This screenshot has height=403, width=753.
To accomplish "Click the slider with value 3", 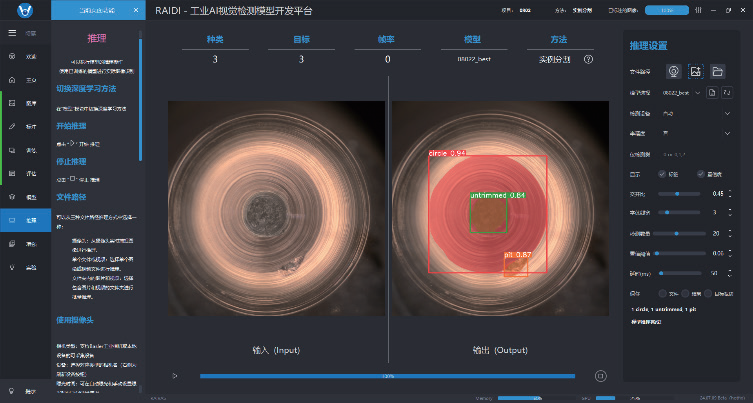I will 679,212.
